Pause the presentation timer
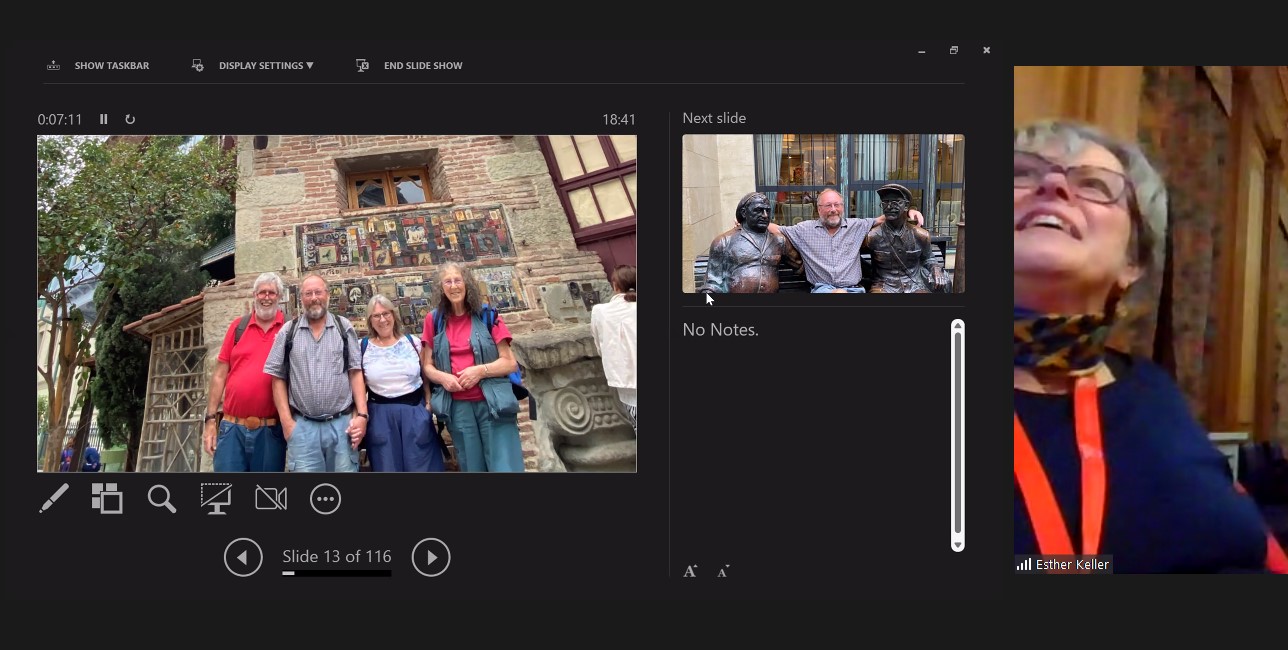The width and height of the screenshot is (1288, 650). [103, 119]
